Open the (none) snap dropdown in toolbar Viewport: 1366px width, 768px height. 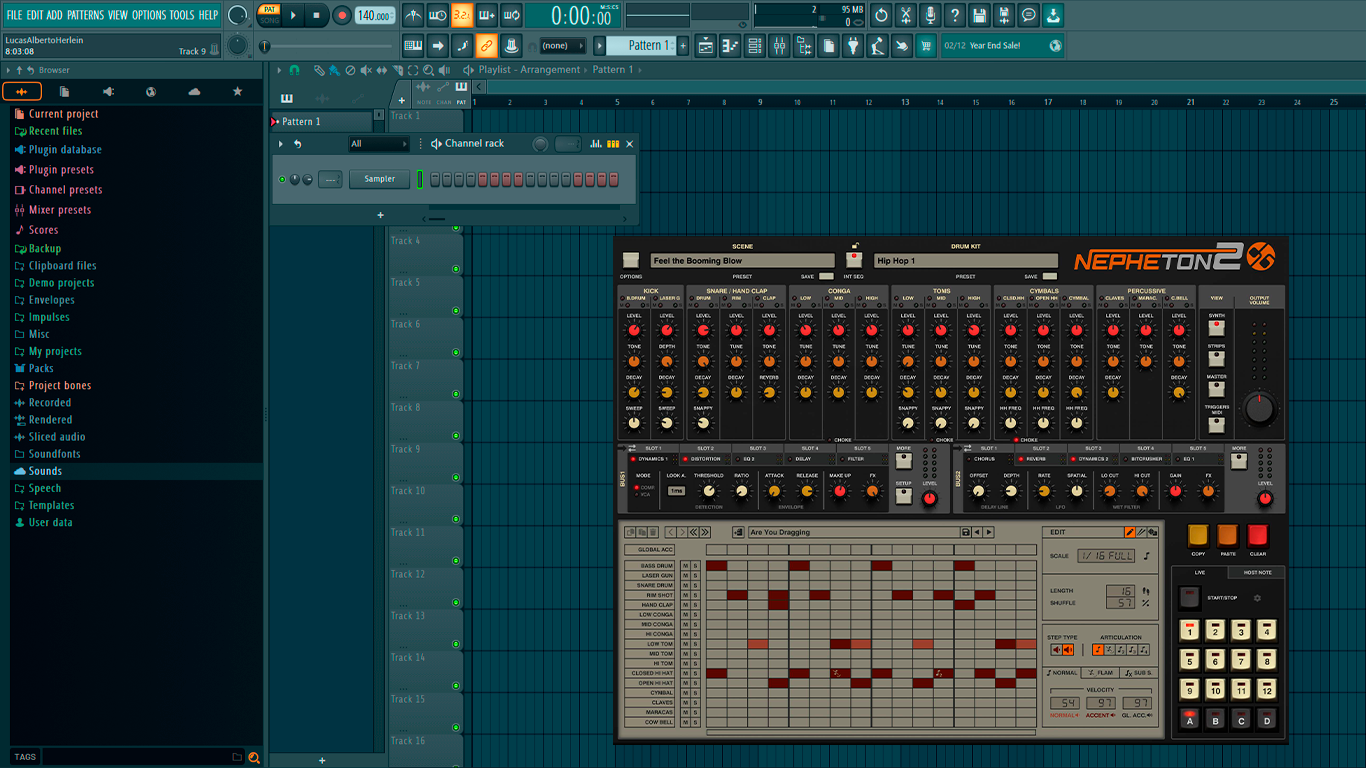tap(562, 45)
